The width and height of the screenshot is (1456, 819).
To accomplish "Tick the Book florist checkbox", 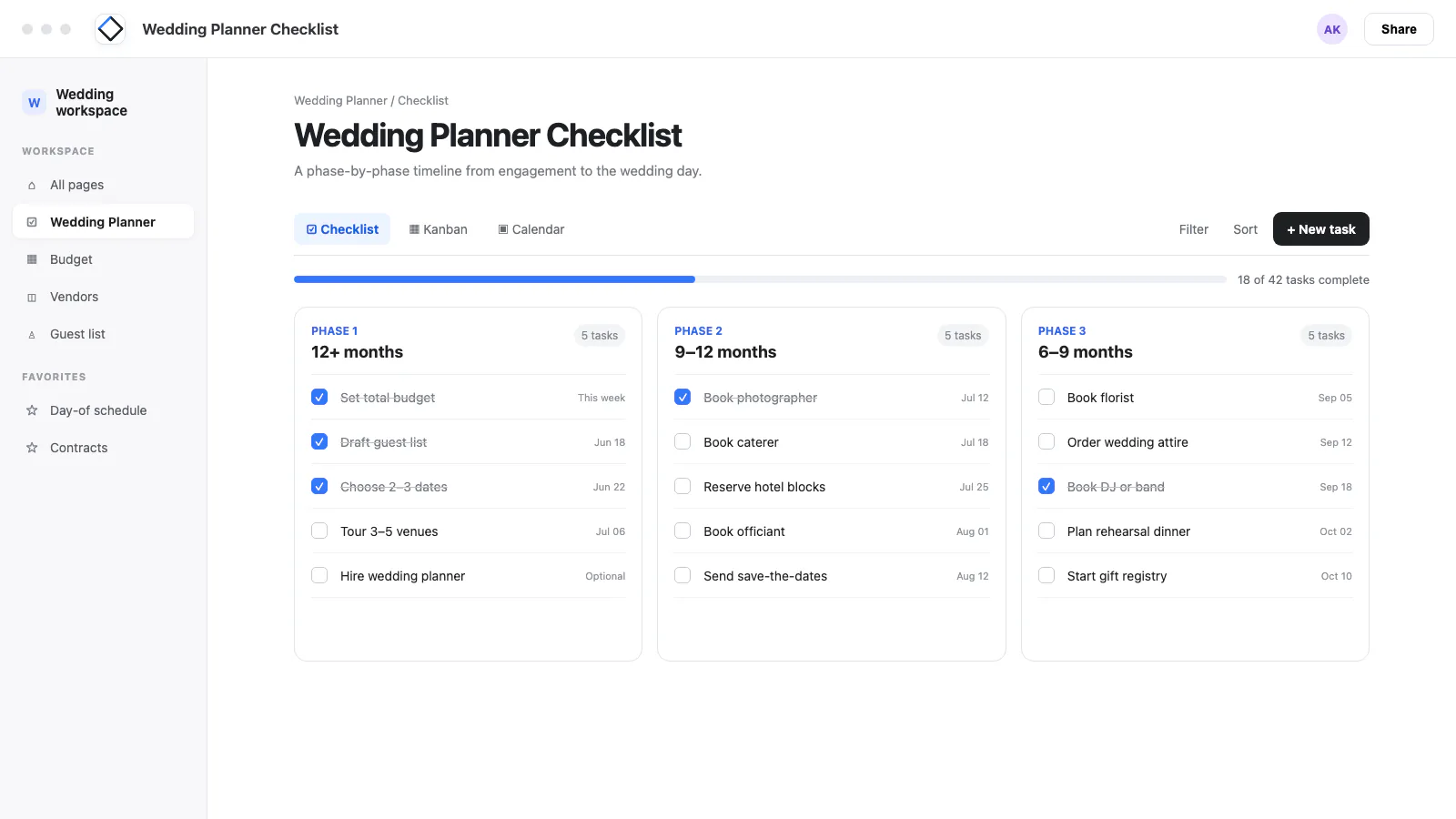I will click(x=1046, y=397).
